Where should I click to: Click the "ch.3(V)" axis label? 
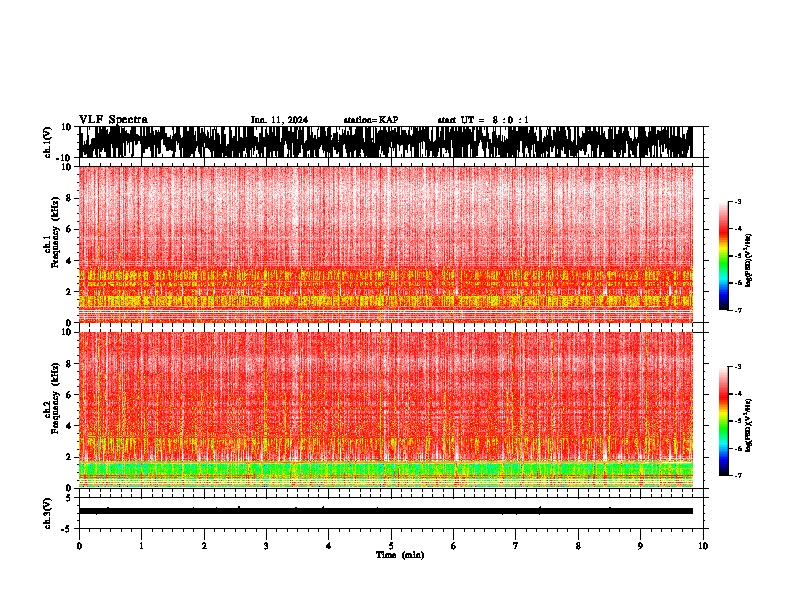click(48, 514)
